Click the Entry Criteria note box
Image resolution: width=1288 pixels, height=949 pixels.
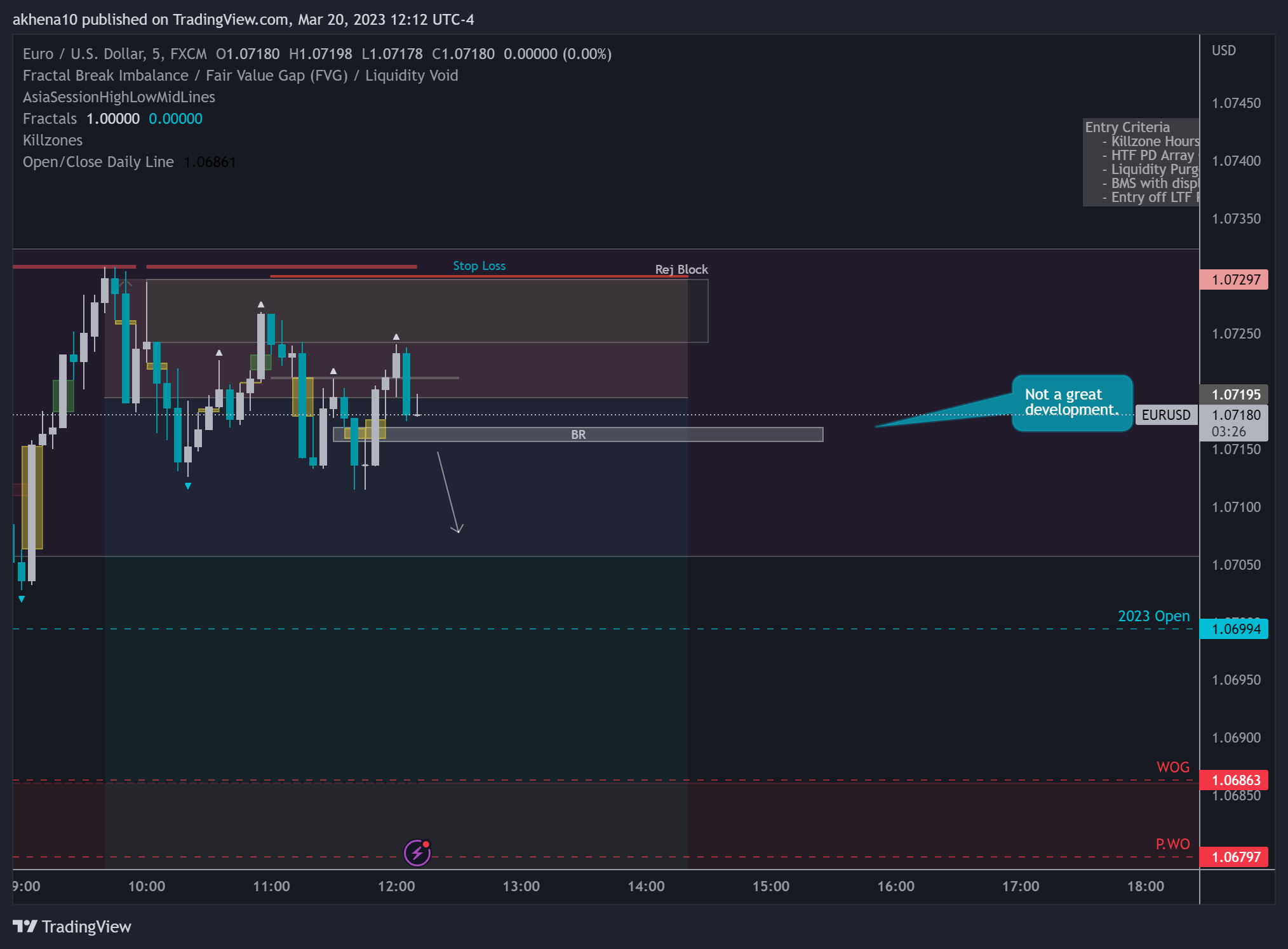pos(1141,162)
